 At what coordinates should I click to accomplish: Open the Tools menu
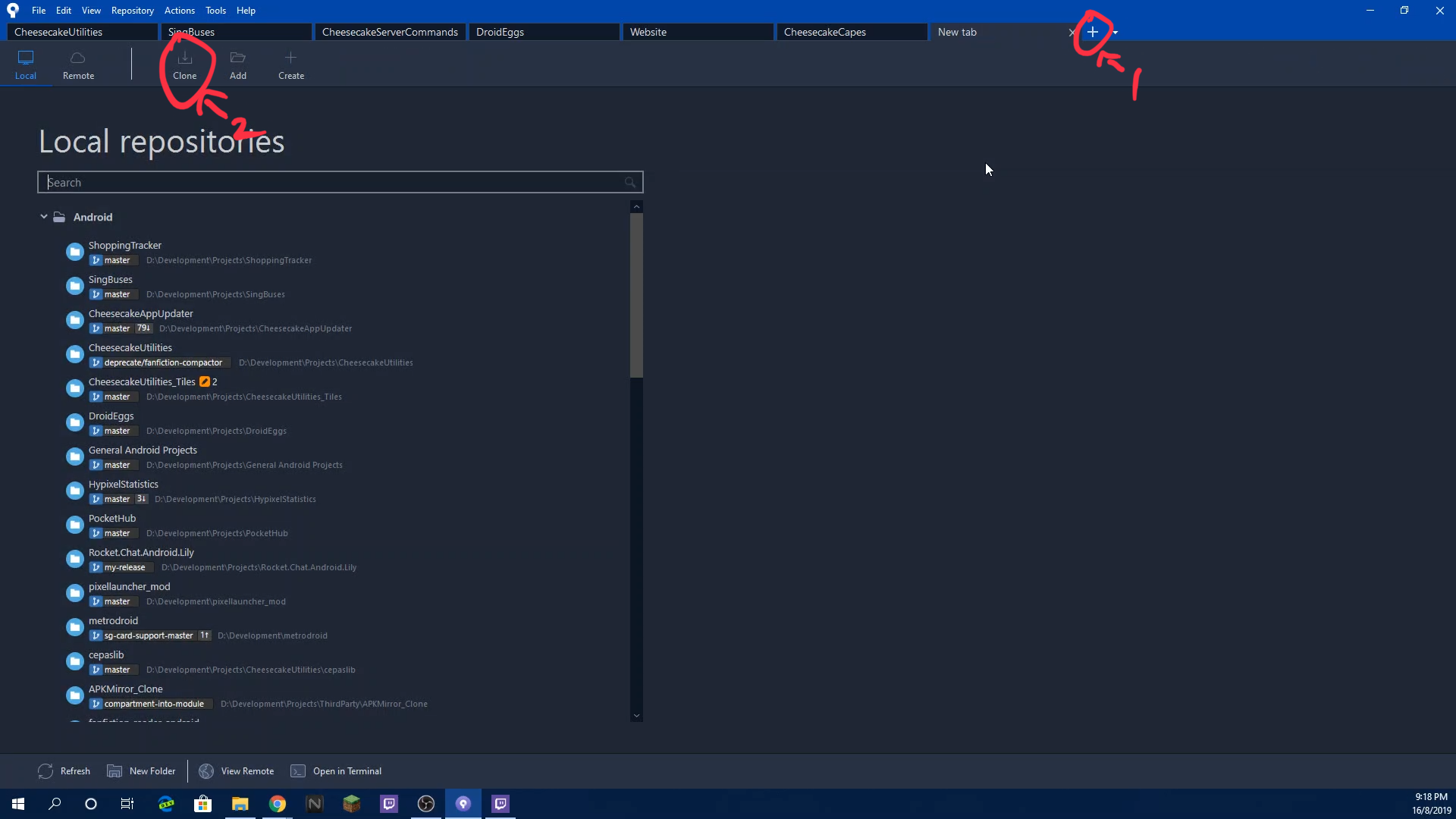(x=215, y=10)
